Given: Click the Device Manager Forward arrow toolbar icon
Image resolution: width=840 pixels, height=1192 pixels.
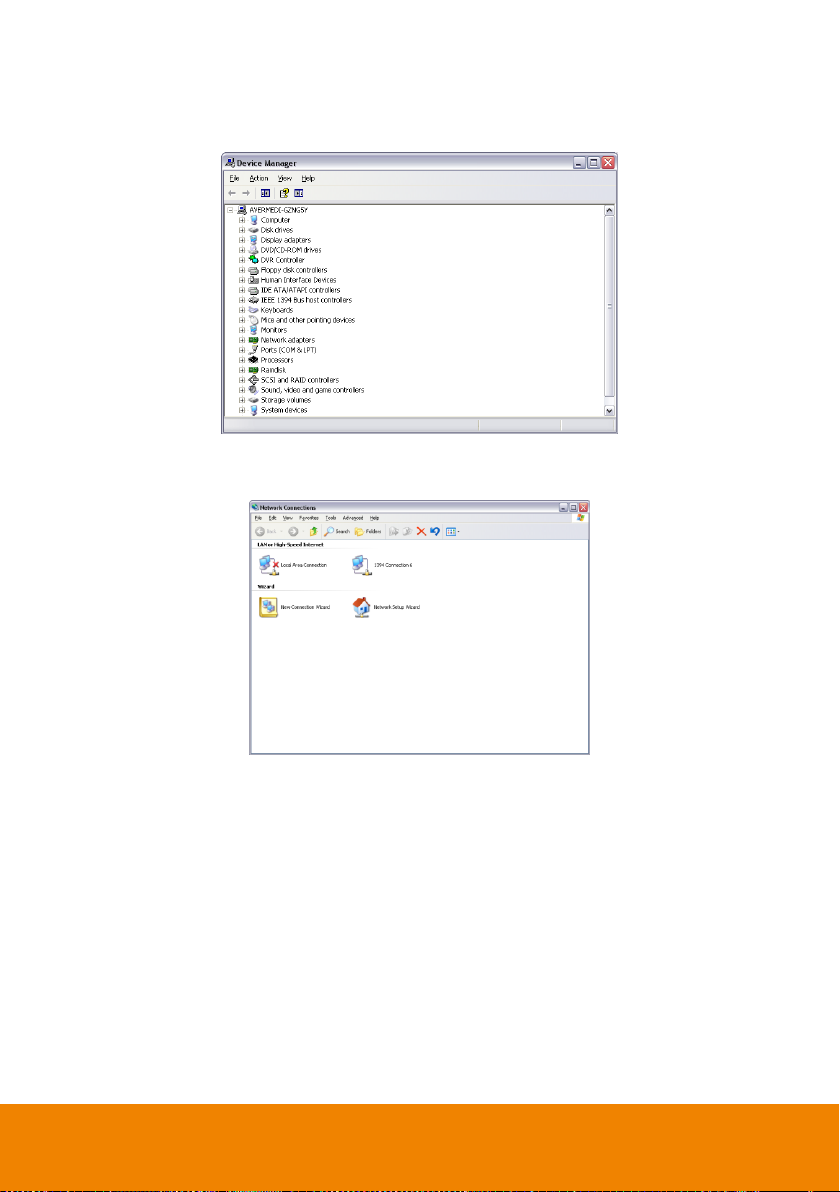Looking at the screenshot, I should click(246, 193).
